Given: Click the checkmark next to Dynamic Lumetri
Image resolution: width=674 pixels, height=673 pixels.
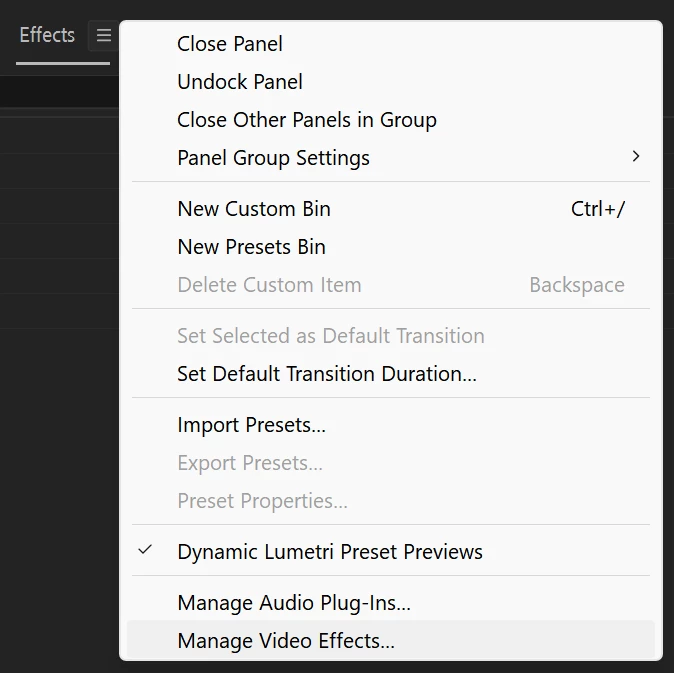Looking at the screenshot, I should coord(146,551).
